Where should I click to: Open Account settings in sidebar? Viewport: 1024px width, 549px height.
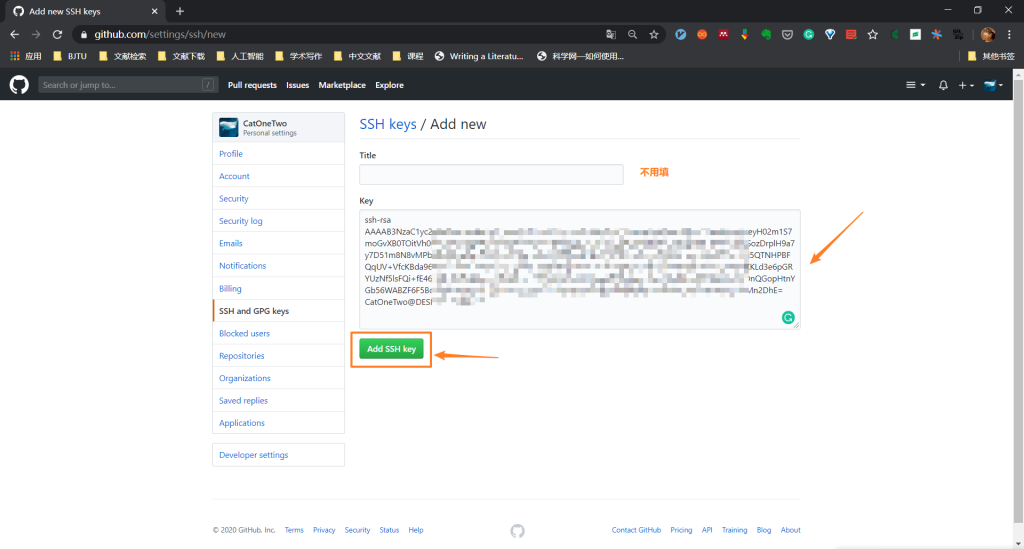(278, 176)
